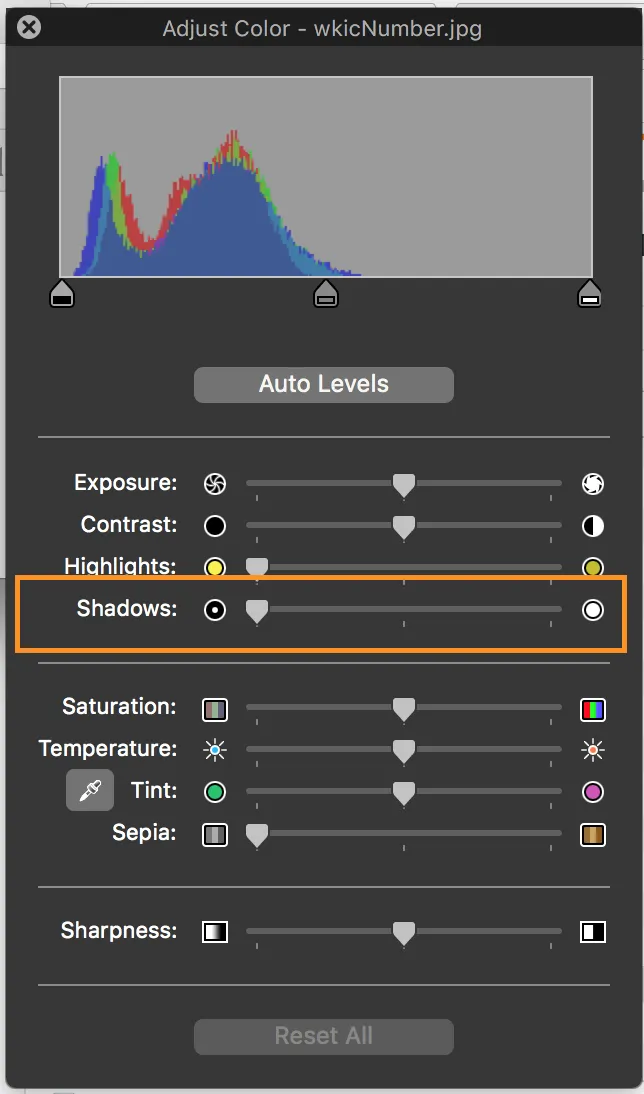Click the high exposure aperture icon
644x1094 pixels.
(x=593, y=484)
